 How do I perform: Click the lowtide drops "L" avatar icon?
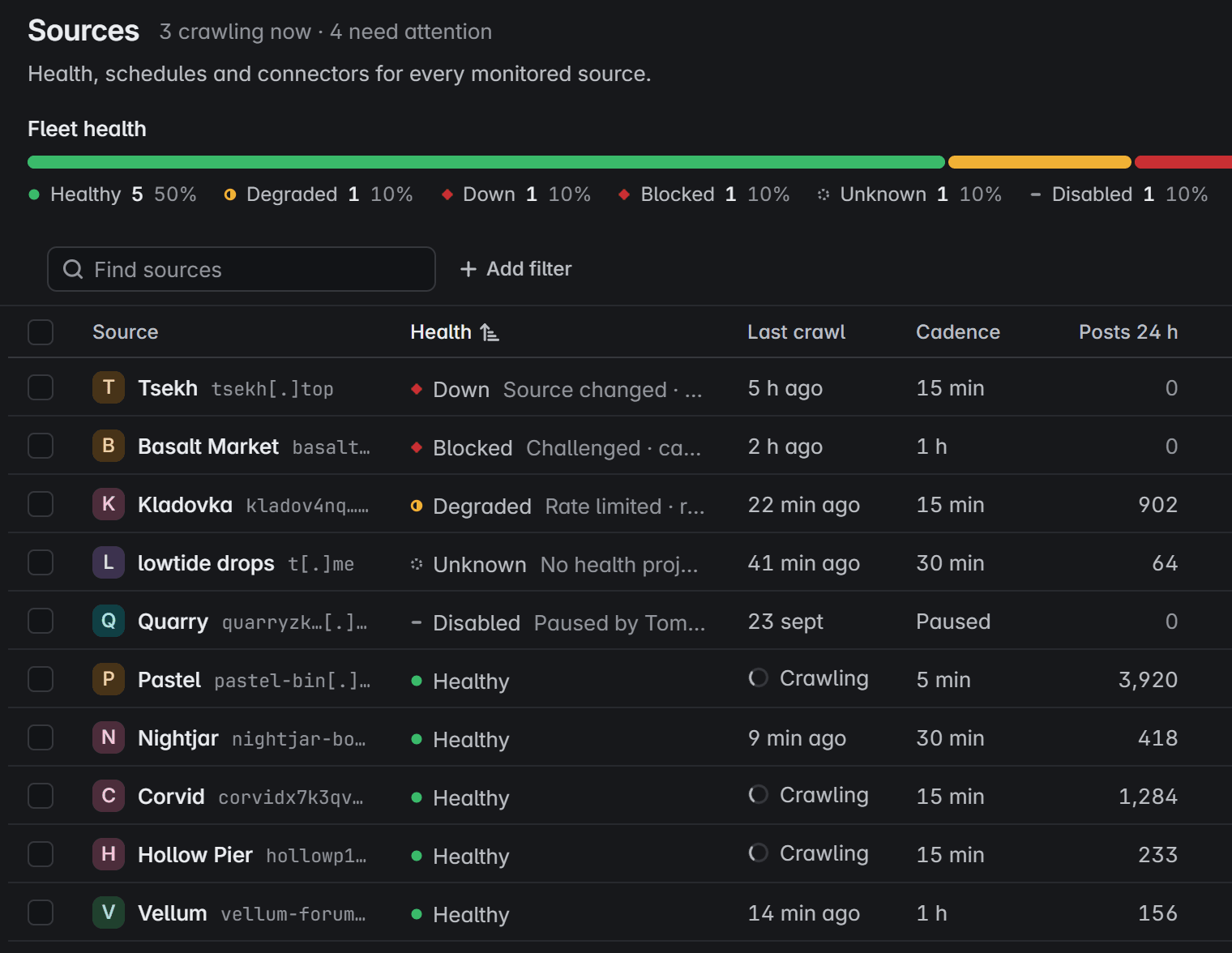coord(109,562)
